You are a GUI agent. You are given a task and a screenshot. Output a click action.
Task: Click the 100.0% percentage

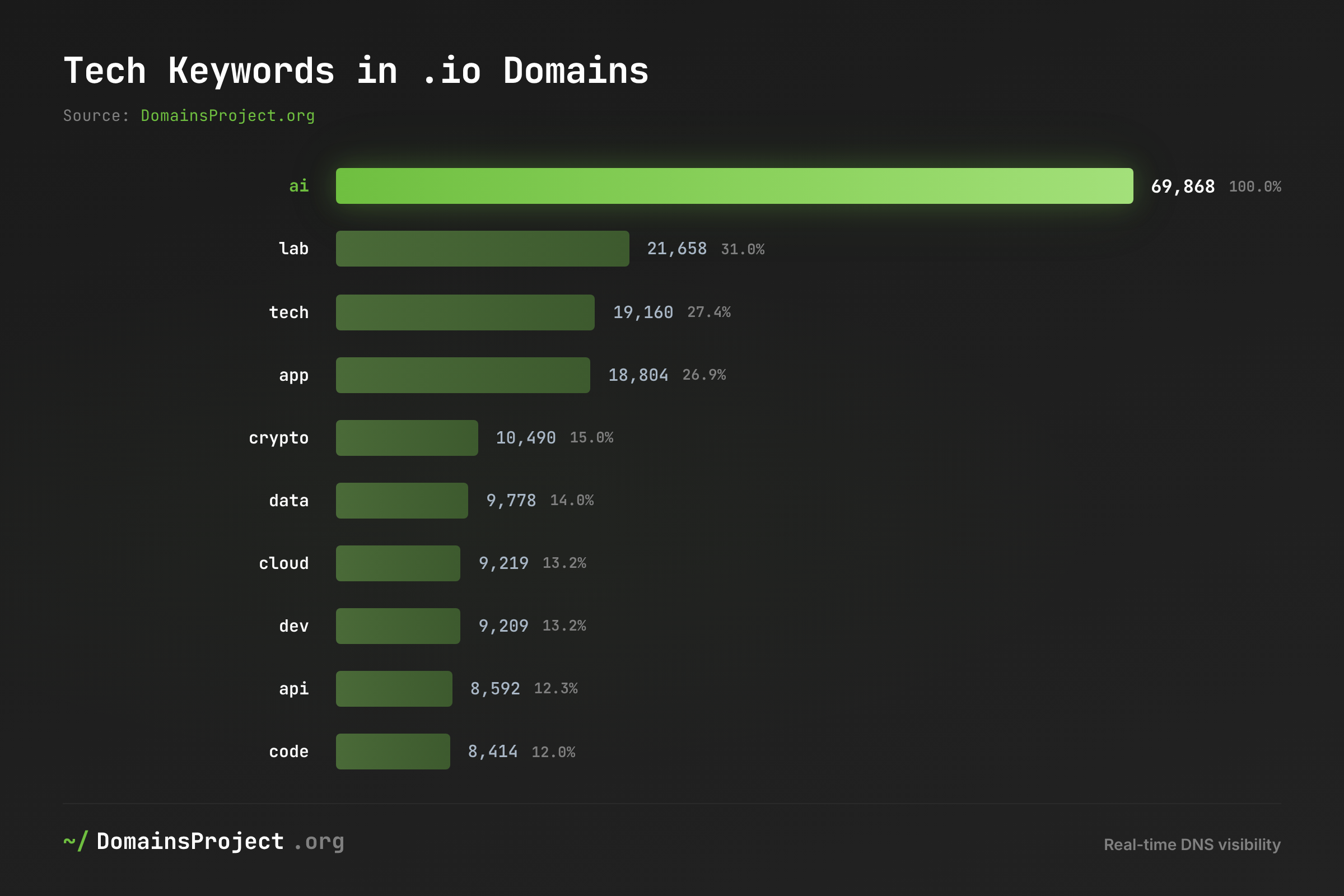[1255, 187]
